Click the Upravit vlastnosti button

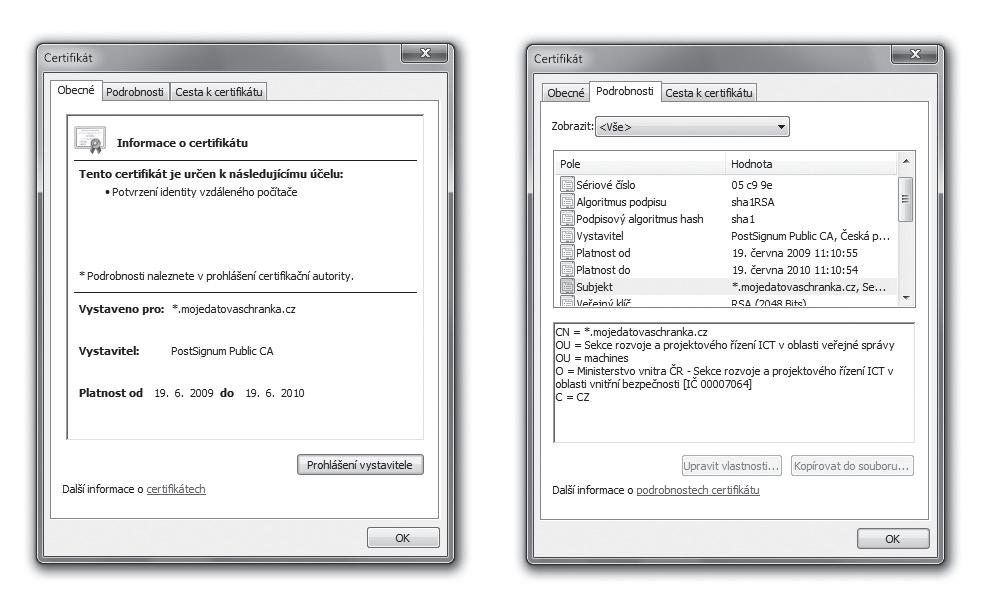click(732, 466)
